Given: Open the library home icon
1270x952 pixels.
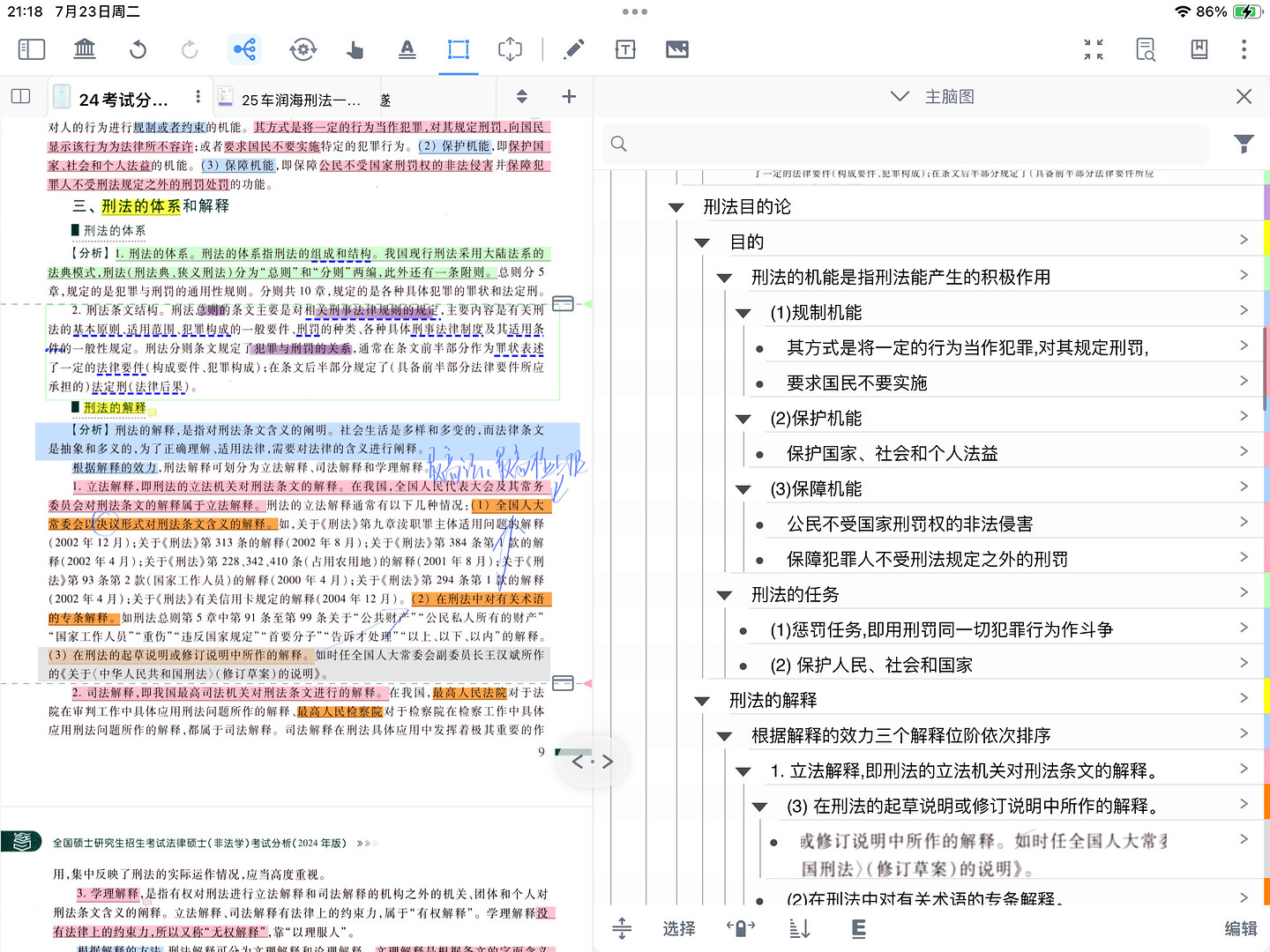Looking at the screenshot, I should coord(85,49).
